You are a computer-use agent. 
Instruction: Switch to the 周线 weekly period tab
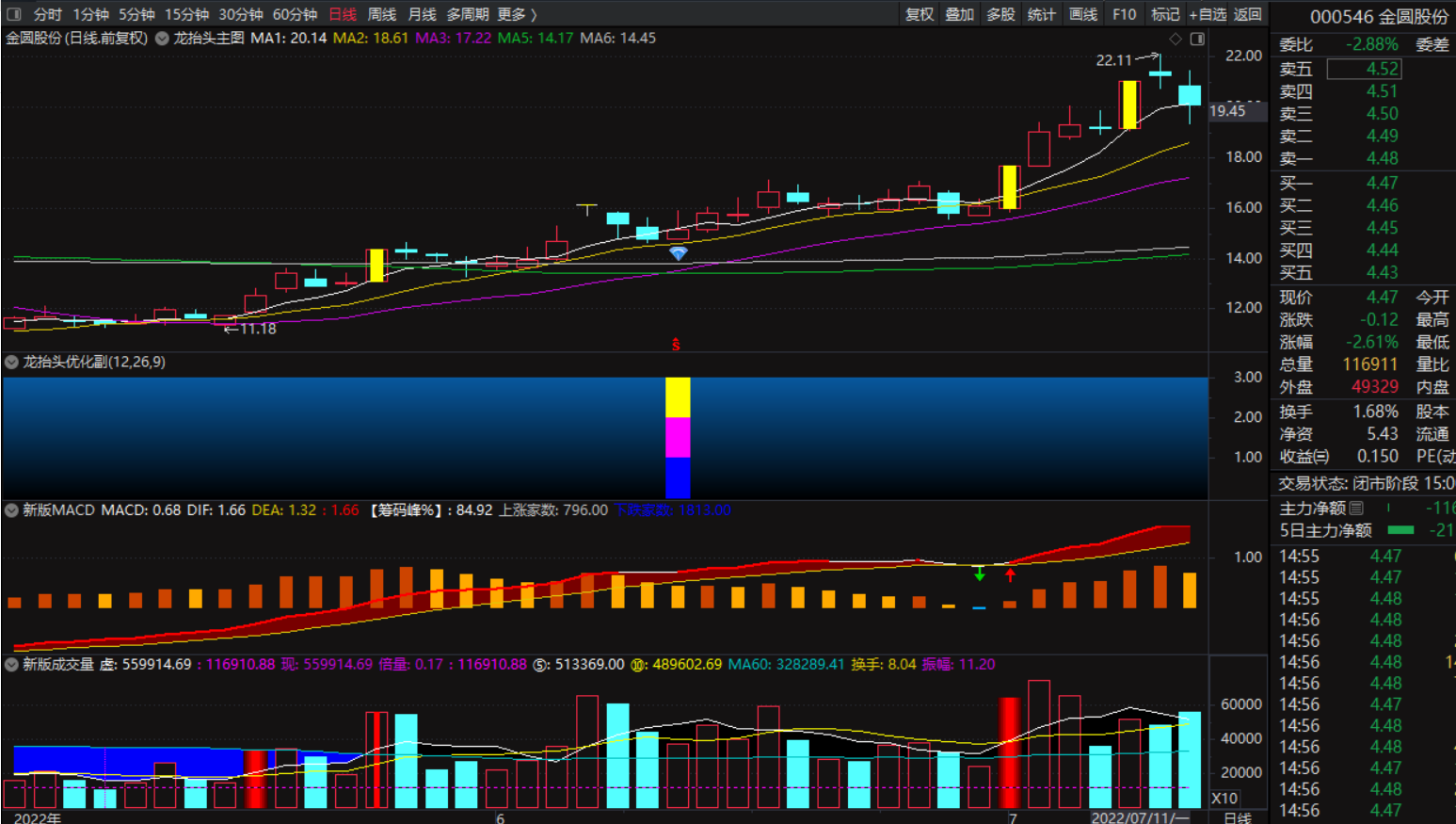click(x=381, y=14)
